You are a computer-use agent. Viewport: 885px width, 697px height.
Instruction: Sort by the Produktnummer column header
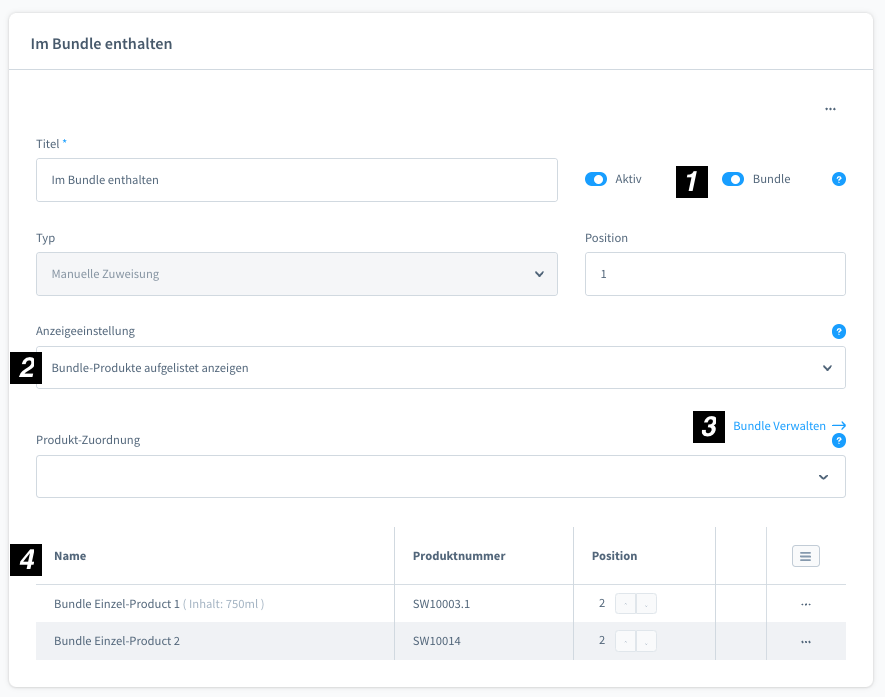pyautogui.click(x=459, y=556)
